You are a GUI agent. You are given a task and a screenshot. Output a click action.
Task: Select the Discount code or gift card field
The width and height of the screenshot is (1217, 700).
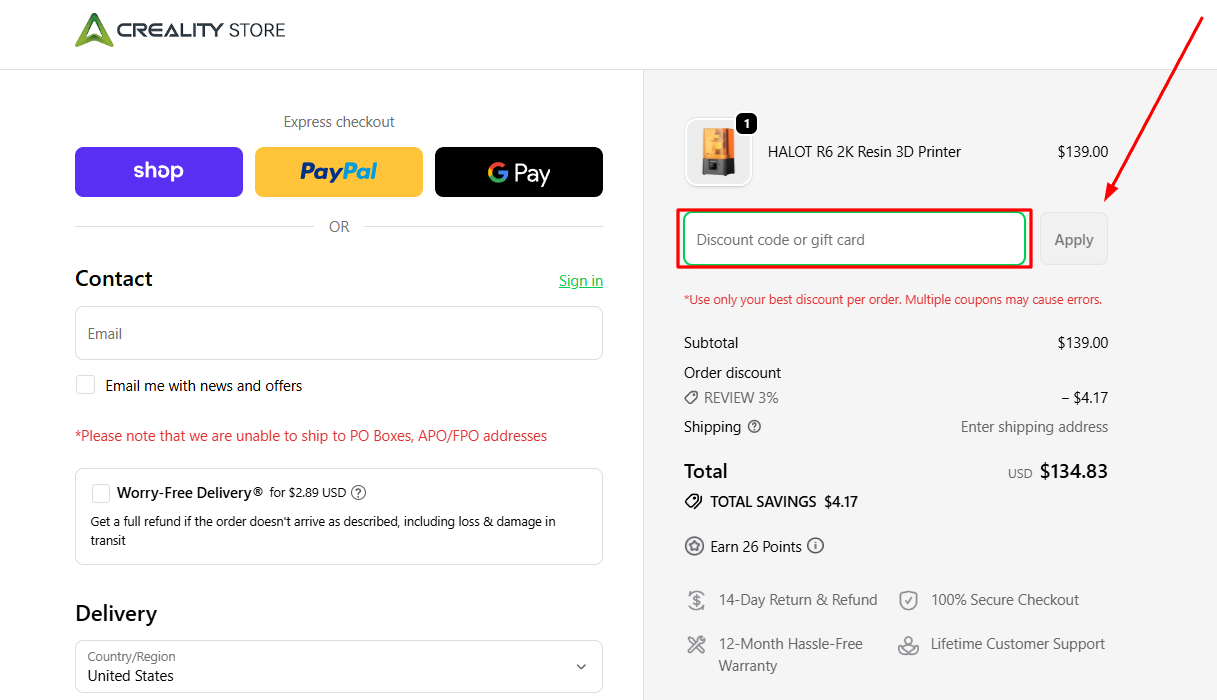pyautogui.click(x=855, y=239)
